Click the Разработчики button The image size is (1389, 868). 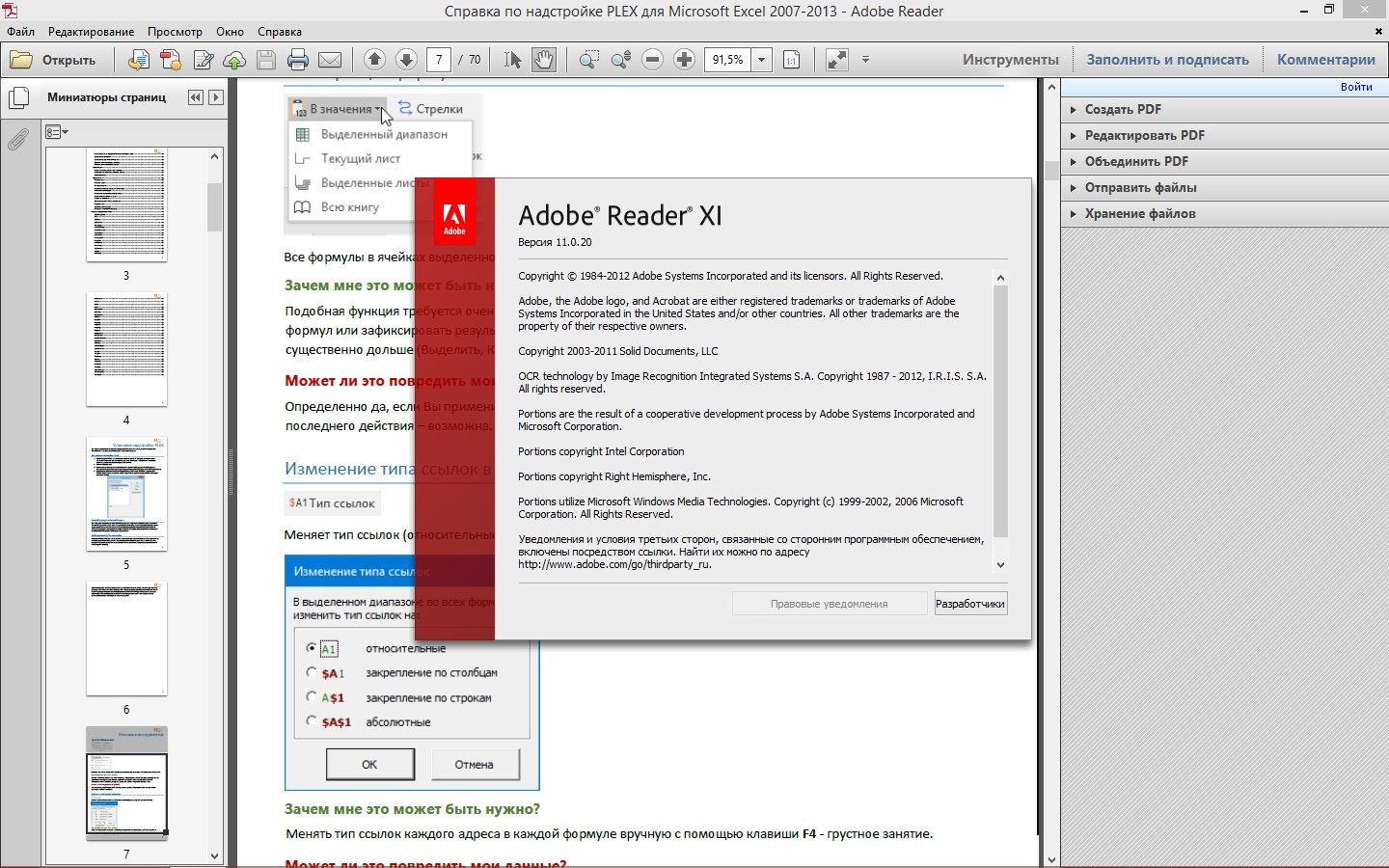(x=970, y=604)
